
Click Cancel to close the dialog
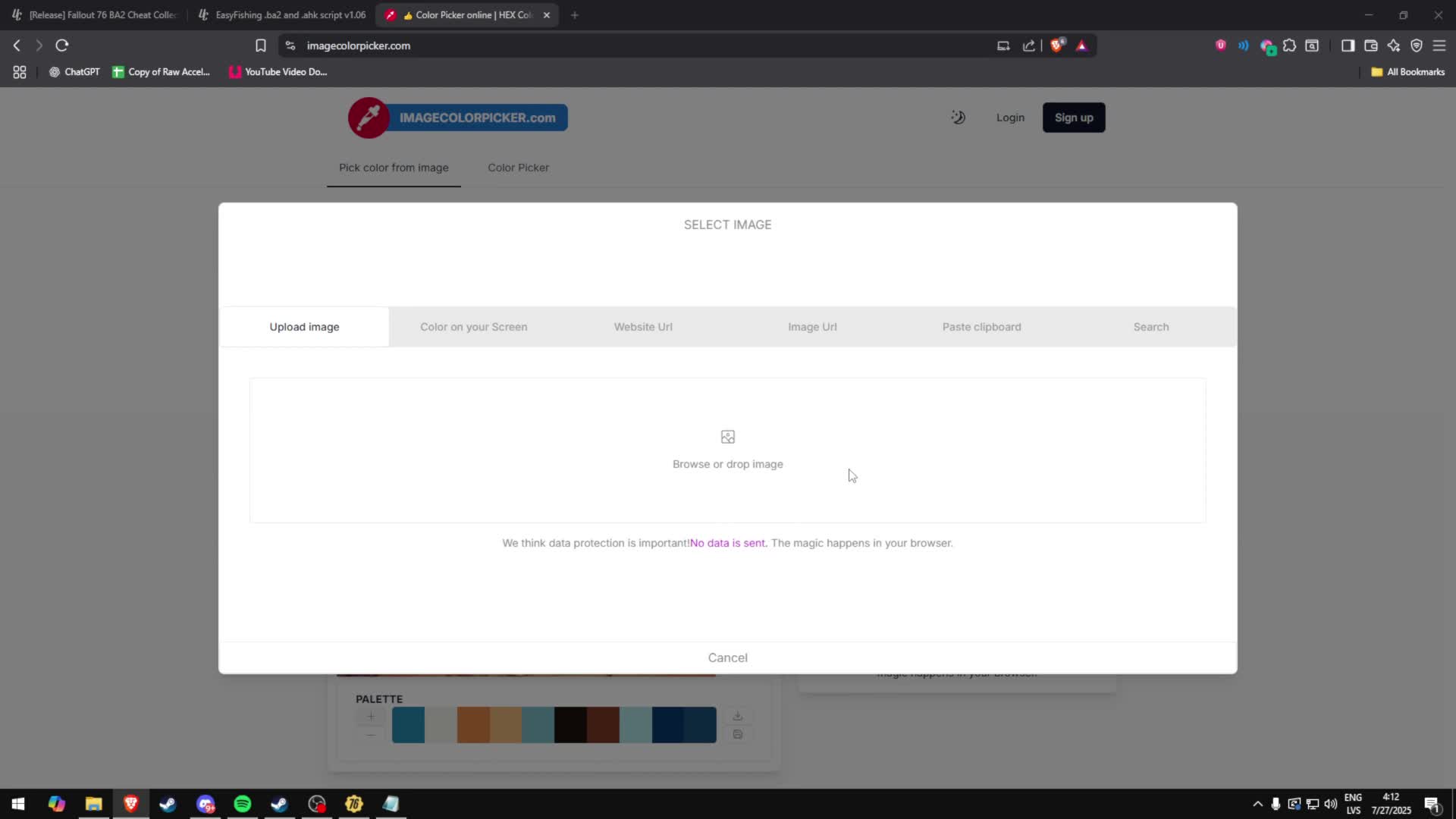(727, 657)
